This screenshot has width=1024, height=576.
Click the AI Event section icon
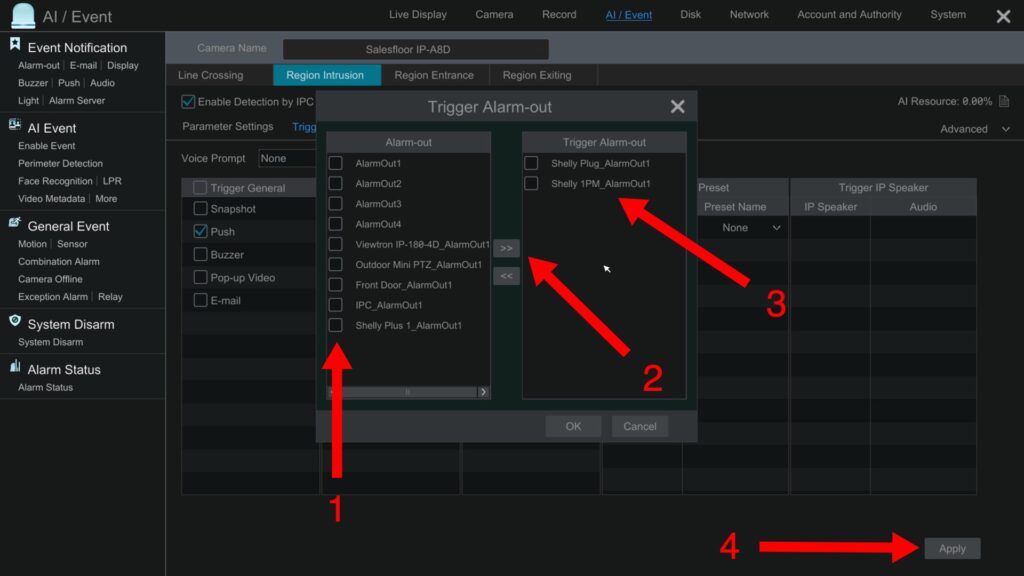click(14, 125)
